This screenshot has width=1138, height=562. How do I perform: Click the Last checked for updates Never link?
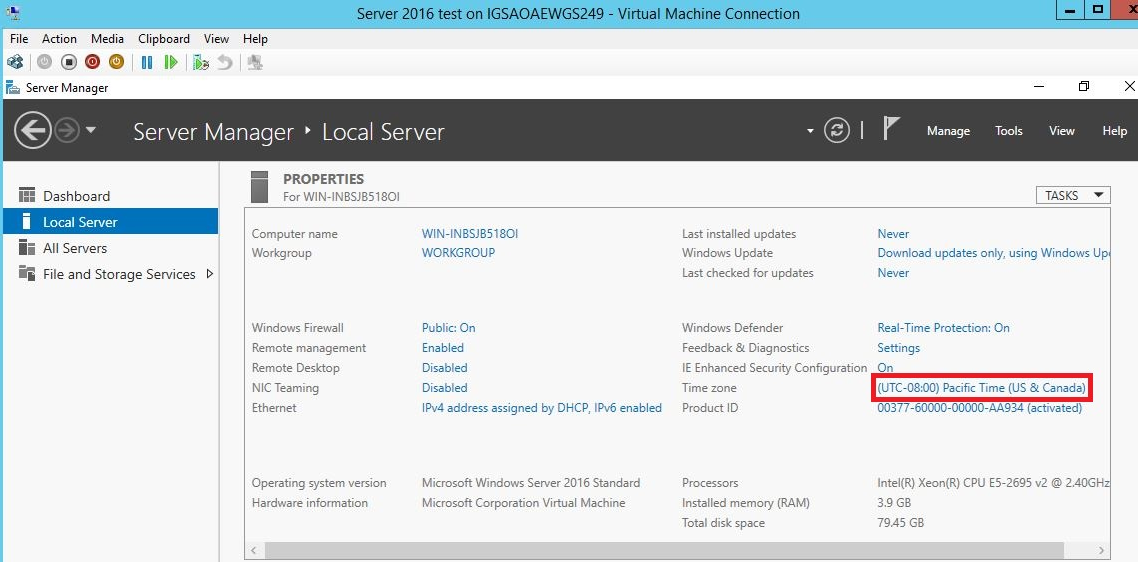pyautogui.click(x=893, y=273)
